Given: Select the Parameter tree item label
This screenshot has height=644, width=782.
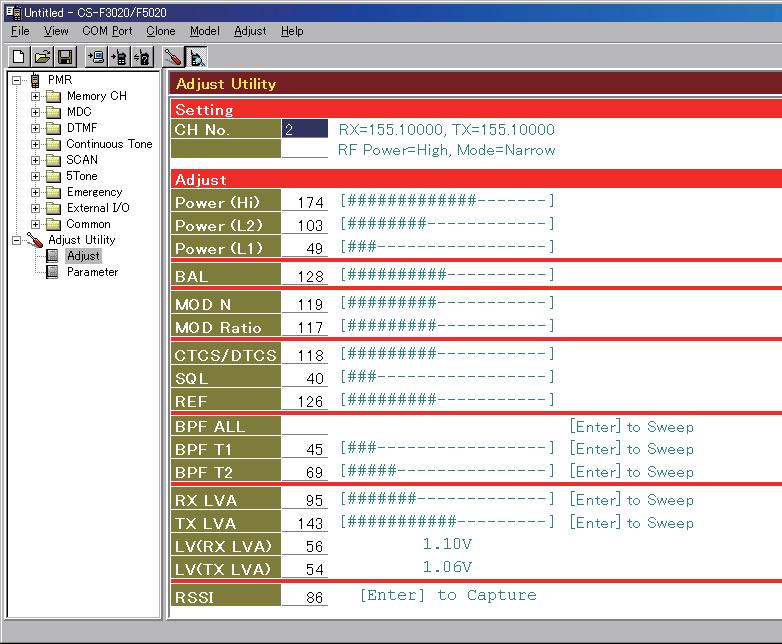Looking at the screenshot, I should pyautogui.click(x=92, y=272).
